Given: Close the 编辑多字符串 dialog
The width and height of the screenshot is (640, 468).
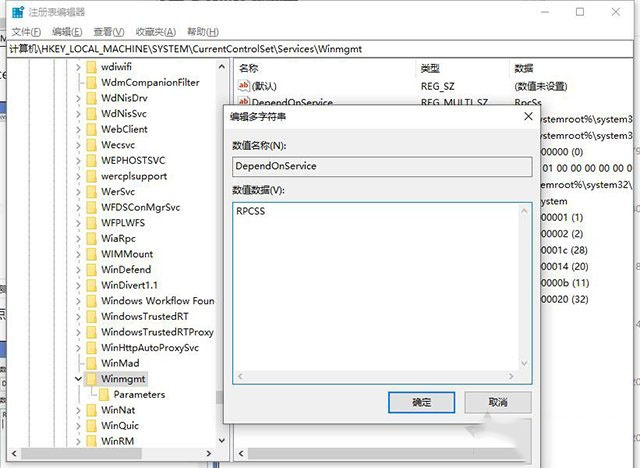Looking at the screenshot, I should point(528,116).
